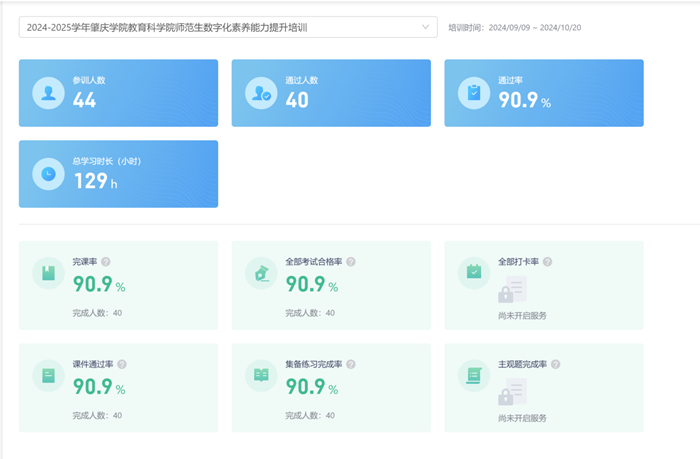The width and height of the screenshot is (700, 459).
Task: Click the 参训人数 44 summary card
Action: [118, 93]
